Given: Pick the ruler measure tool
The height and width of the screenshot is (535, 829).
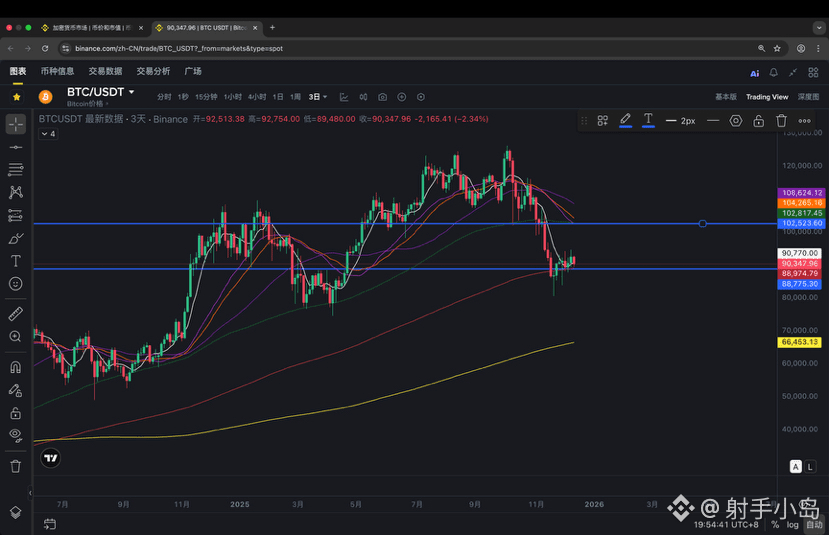Looking at the screenshot, I should tap(16, 313).
